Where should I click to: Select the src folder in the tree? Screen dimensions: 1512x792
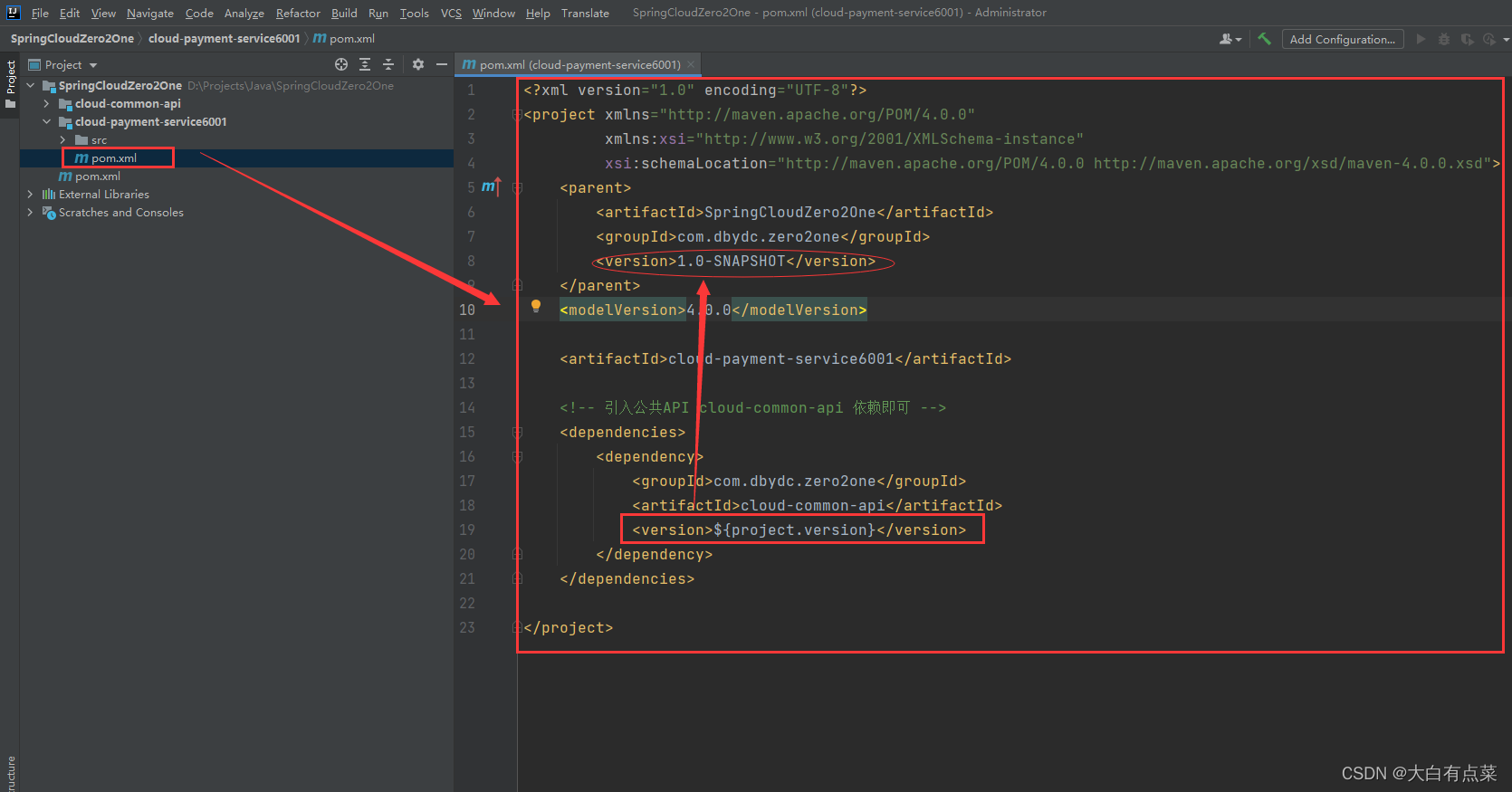point(236,139)
